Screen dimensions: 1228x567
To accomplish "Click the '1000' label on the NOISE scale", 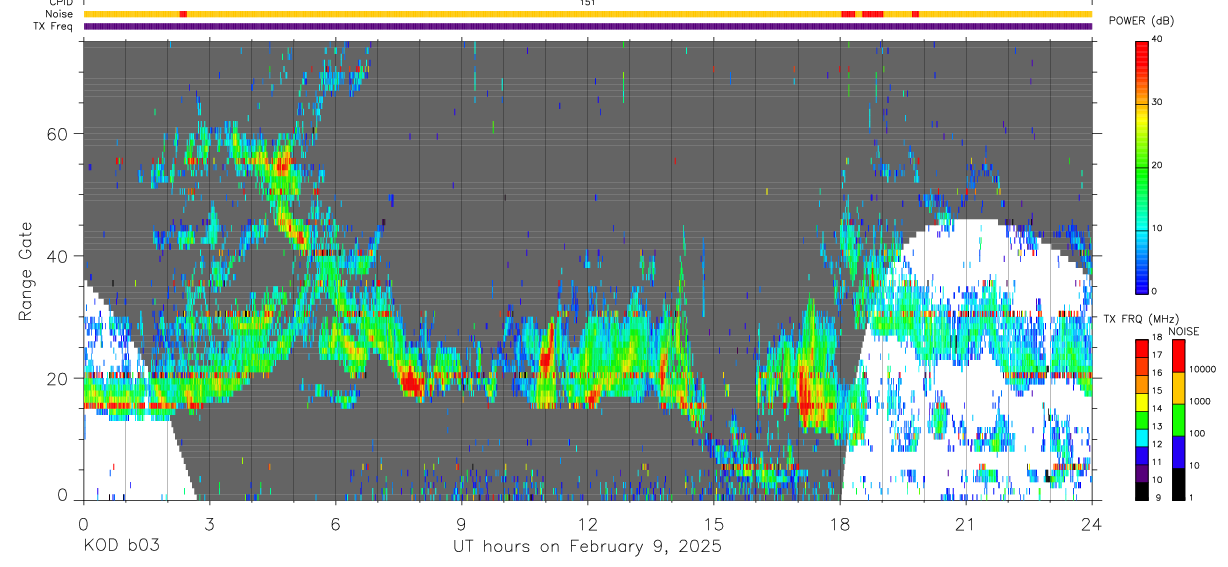I will click(x=1201, y=401).
